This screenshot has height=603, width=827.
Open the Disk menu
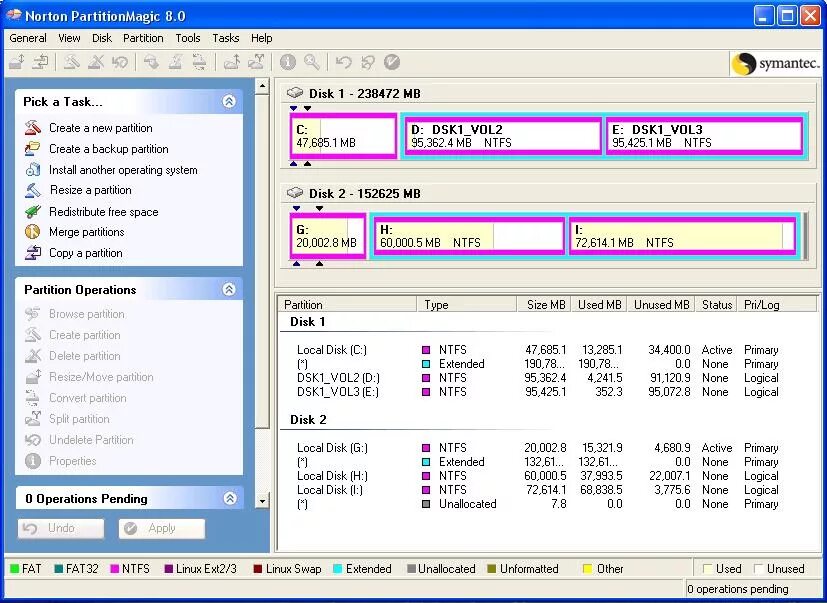pos(102,38)
